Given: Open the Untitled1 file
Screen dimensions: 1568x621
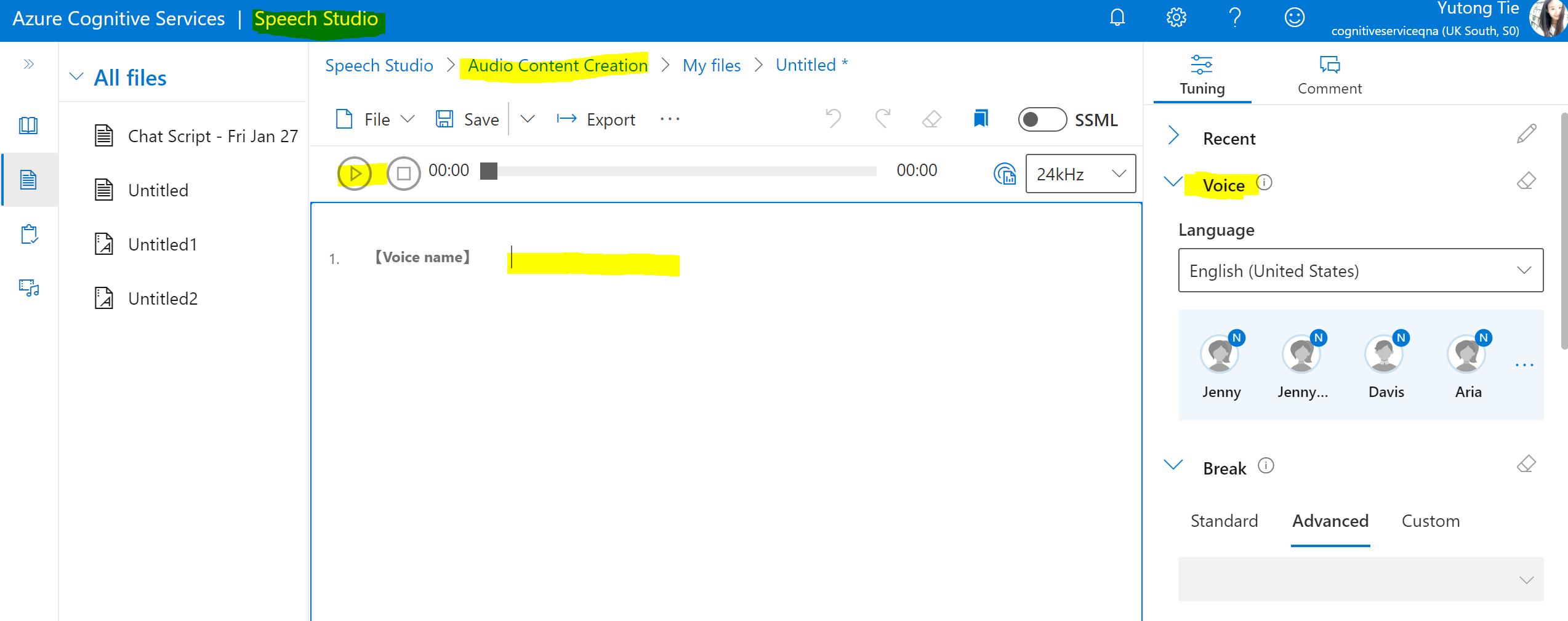Looking at the screenshot, I should (147, 244).
